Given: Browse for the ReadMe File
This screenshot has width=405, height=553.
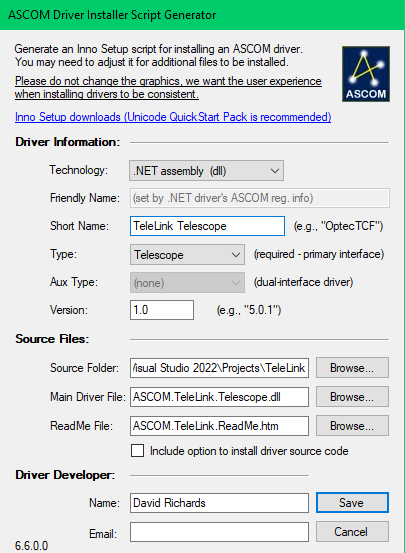Looking at the screenshot, I should [352, 426].
